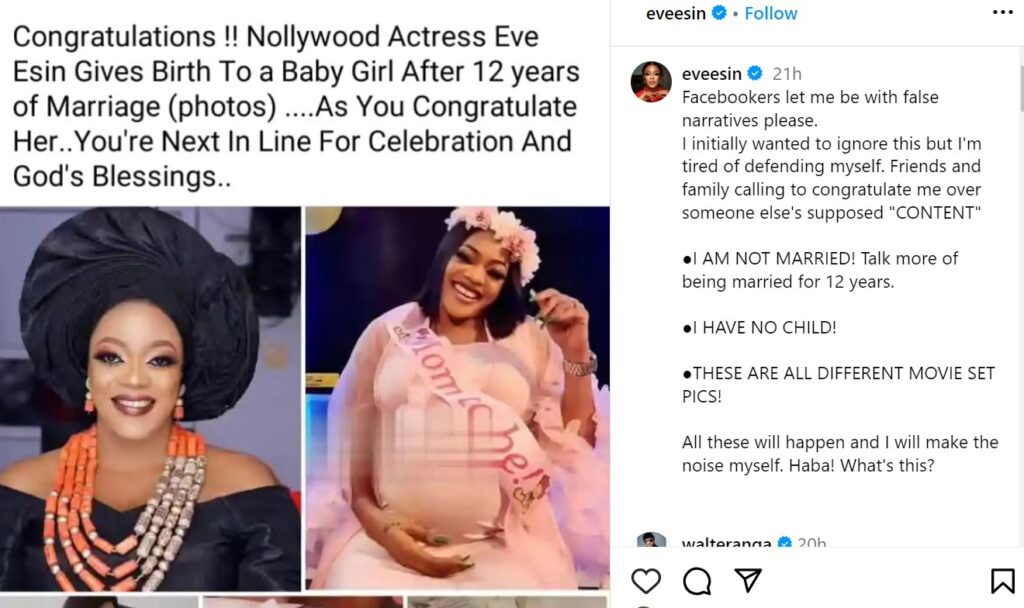Click verified badge next to header eveesin

coord(721,14)
